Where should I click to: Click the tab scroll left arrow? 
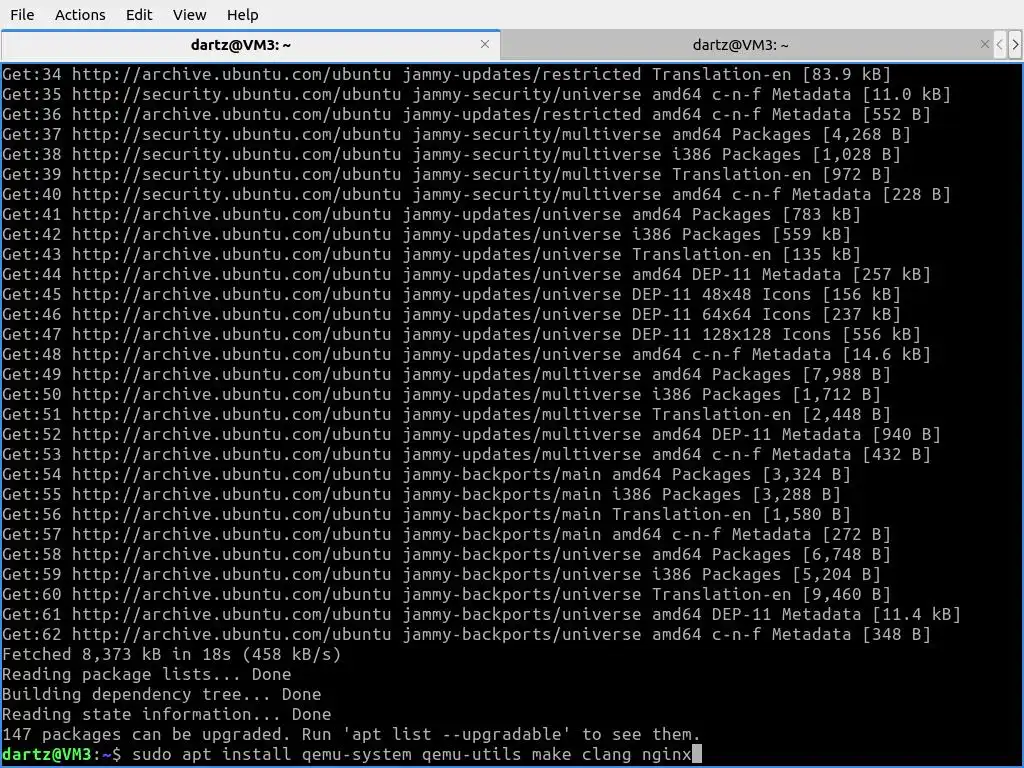[x=1000, y=44]
